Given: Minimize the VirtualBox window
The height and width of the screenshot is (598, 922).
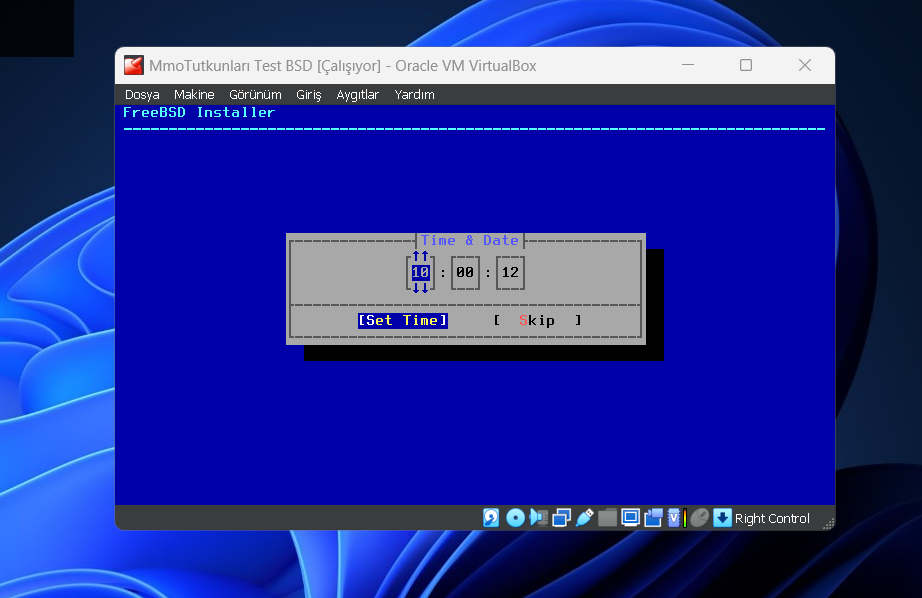Looking at the screenshot, I should pyautogui.click(x=688, y=65).
